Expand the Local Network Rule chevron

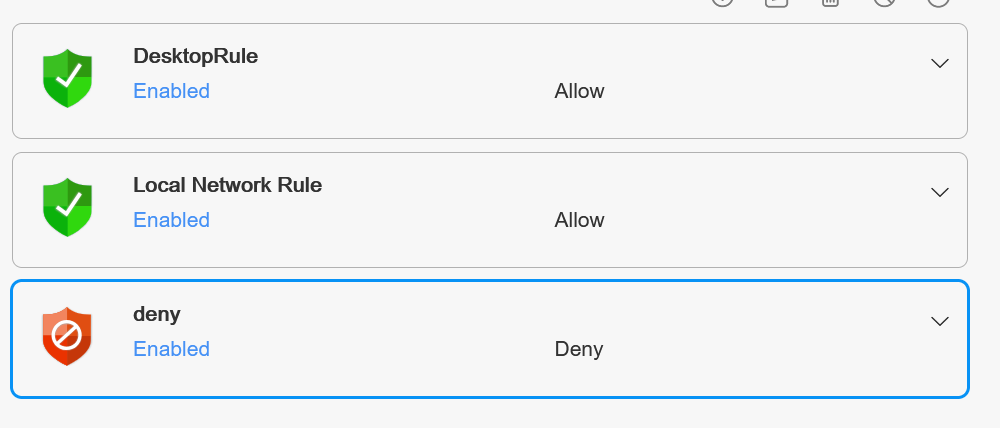click(x=939, y=192)
